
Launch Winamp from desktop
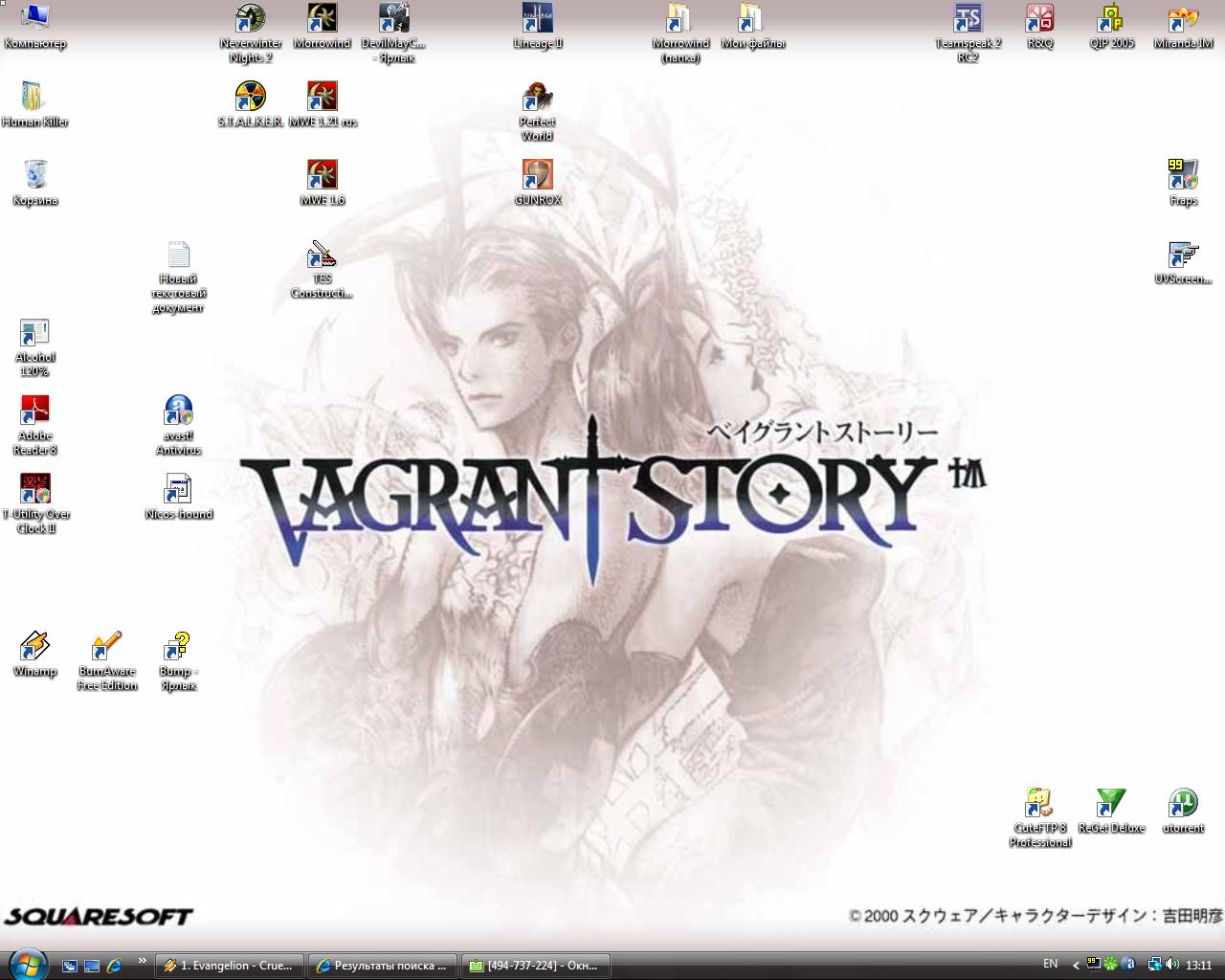pos(34,654)
